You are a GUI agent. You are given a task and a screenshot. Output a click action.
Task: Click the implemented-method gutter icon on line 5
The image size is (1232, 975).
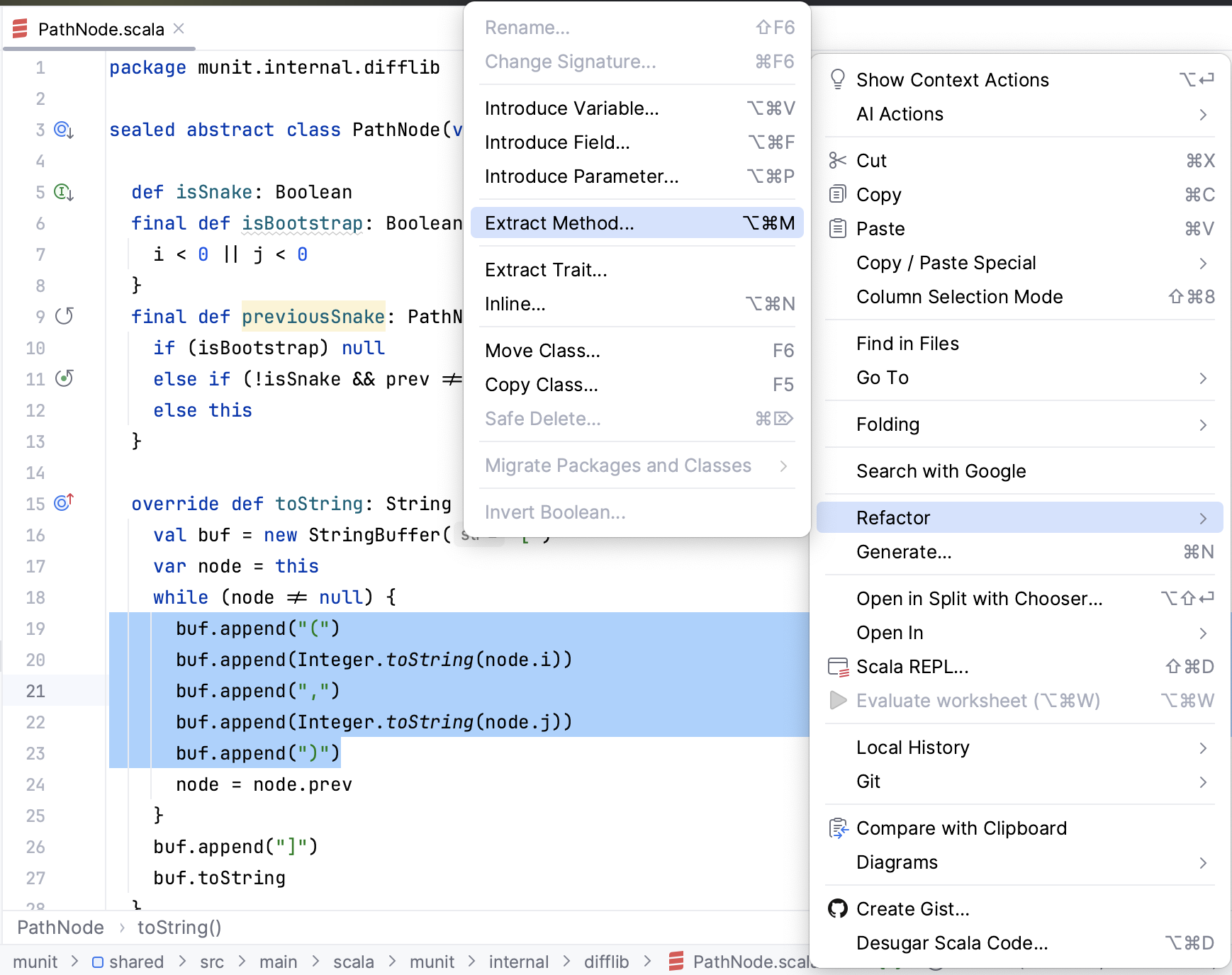pyautogui.click(x=64, y=192)
